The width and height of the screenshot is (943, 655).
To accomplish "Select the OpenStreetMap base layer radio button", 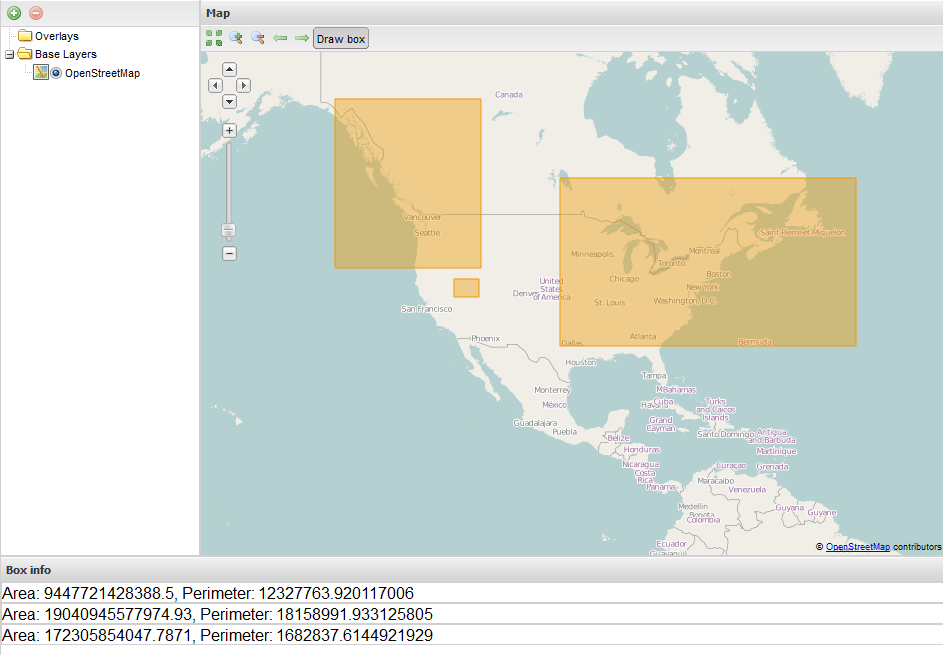I will (x=55, y=72).
